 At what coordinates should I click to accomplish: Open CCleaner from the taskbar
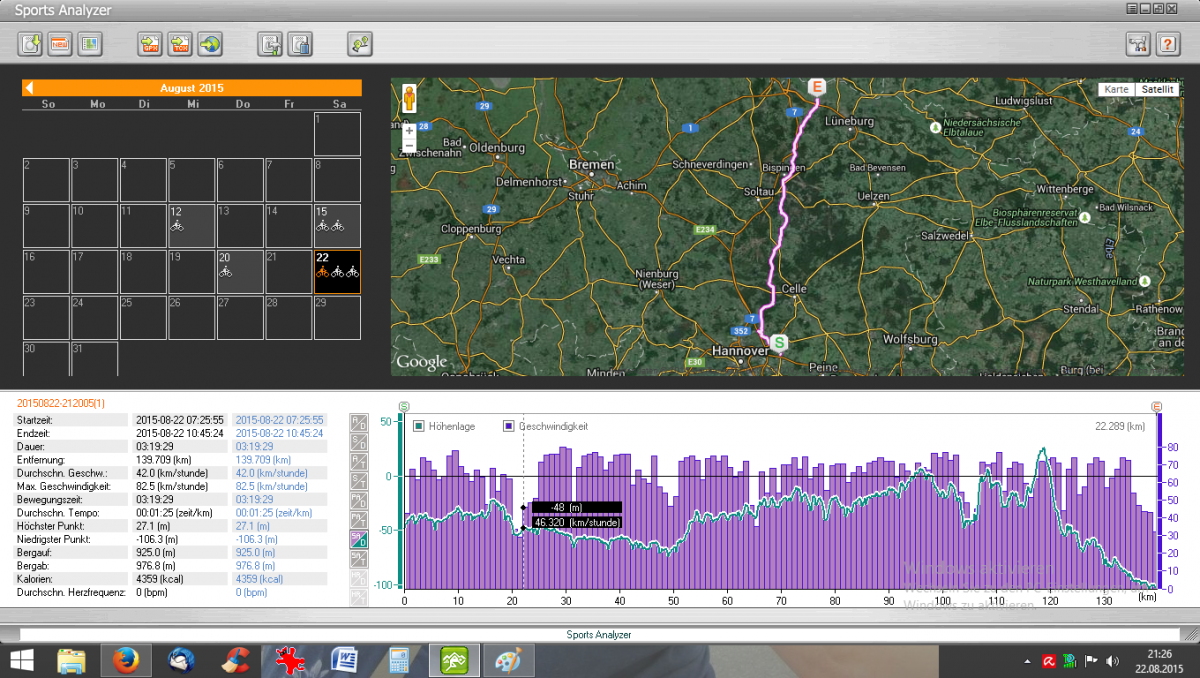tap(235, 660)
